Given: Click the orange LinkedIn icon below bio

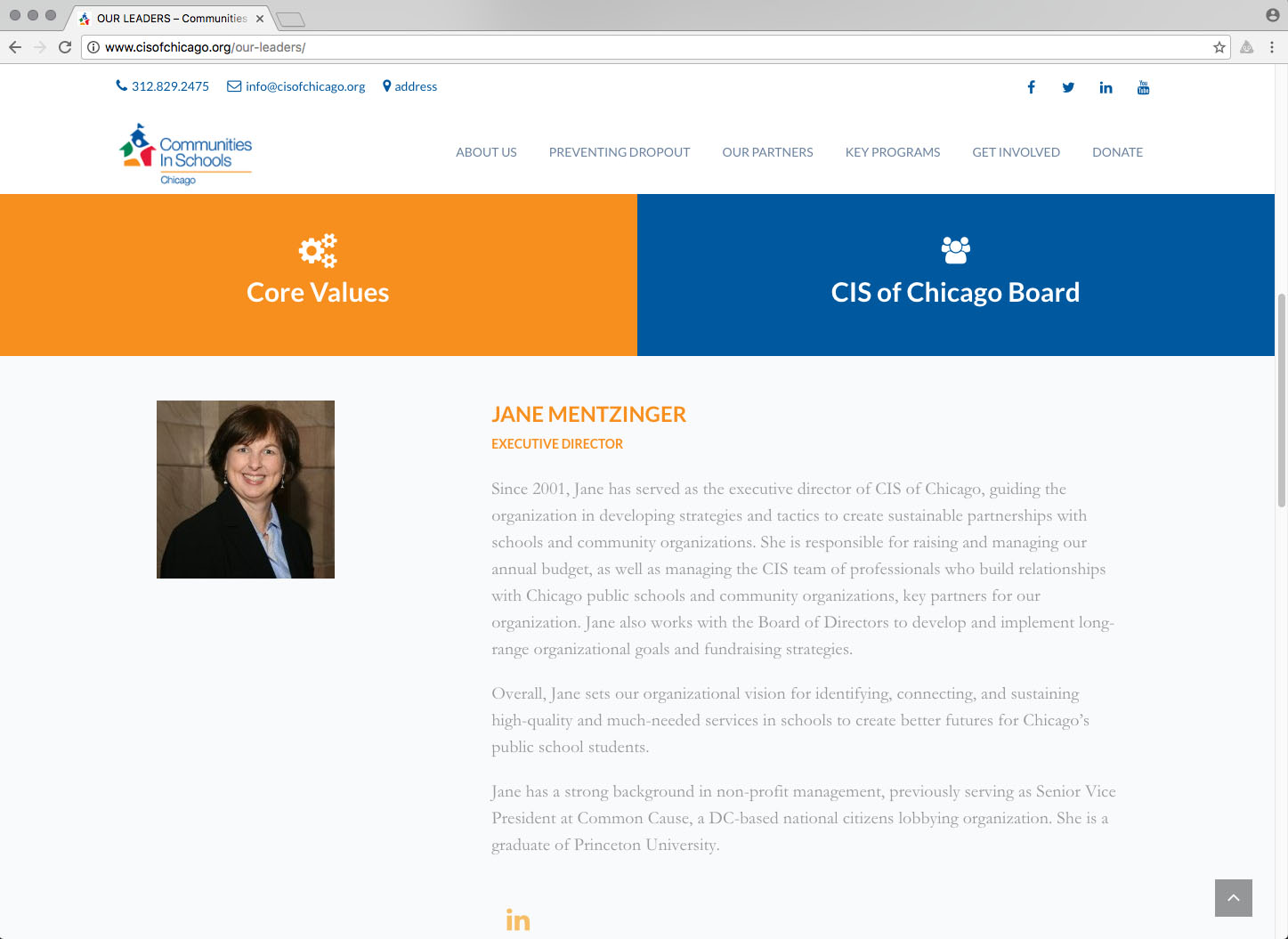Looking at the screenshot, I should [517, 919].
